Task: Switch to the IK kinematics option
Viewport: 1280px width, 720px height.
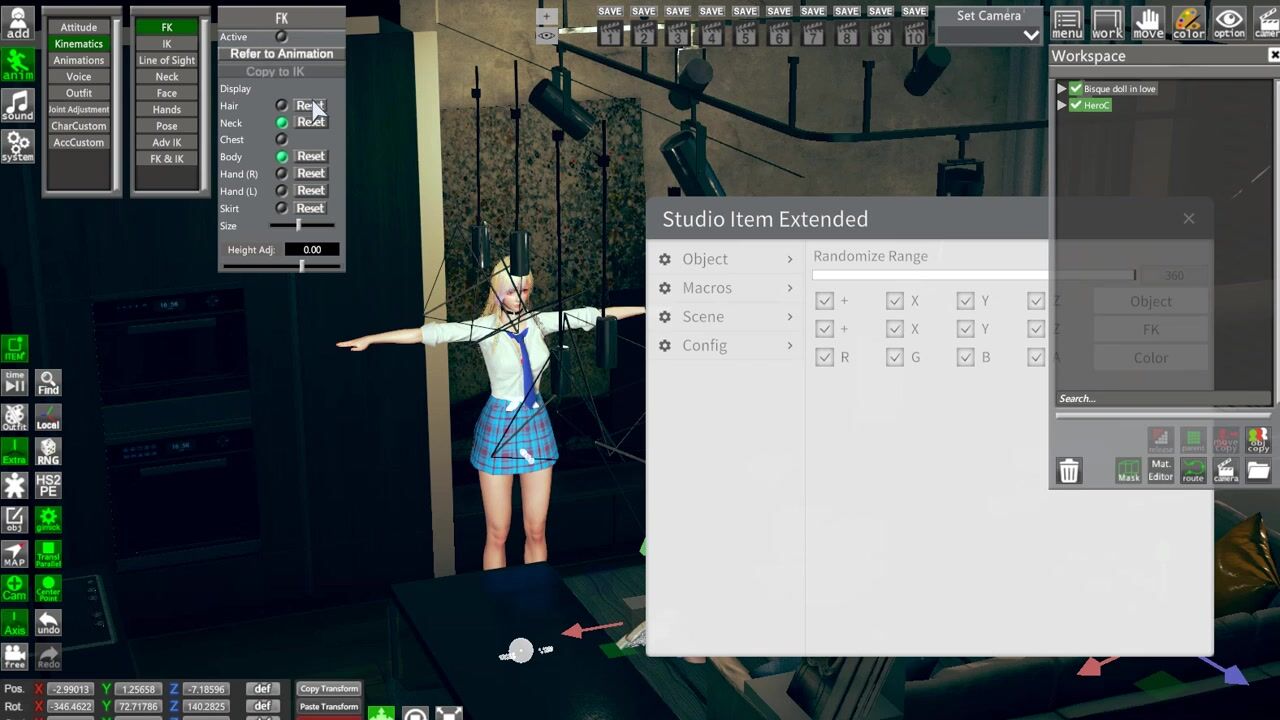Action: click(x=167, y=44)
